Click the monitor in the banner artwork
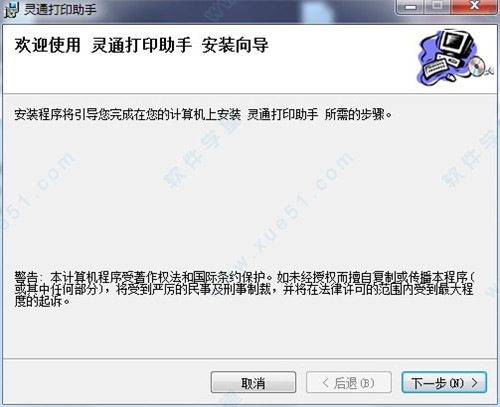This screenshot has height=407, width=500. coord(456,43)
